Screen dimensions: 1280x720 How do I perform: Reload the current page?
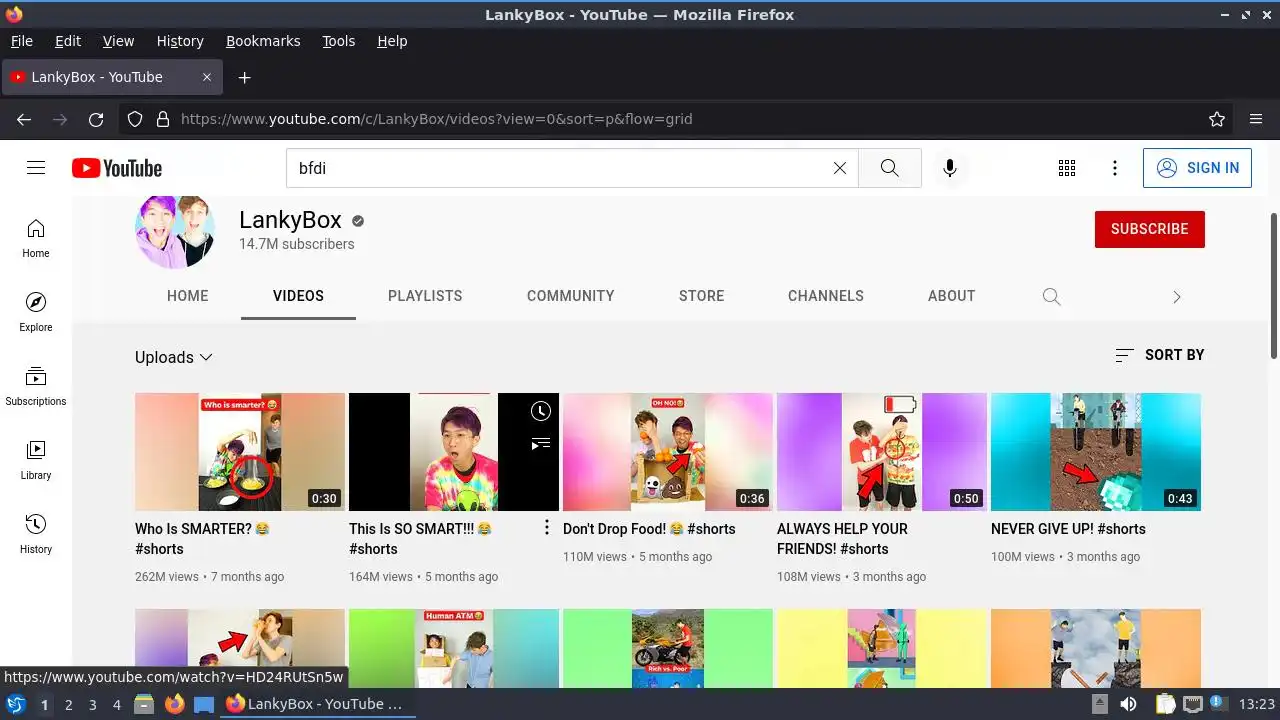point(96,119)
